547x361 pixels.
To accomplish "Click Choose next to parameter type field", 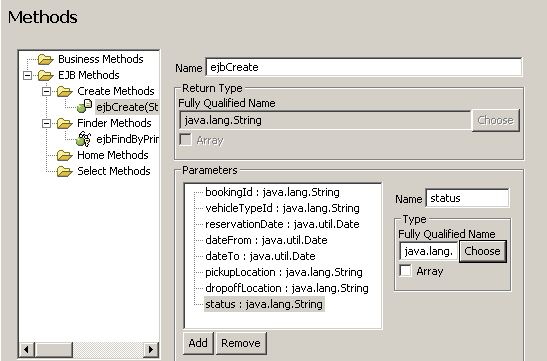I will point(482,251).
